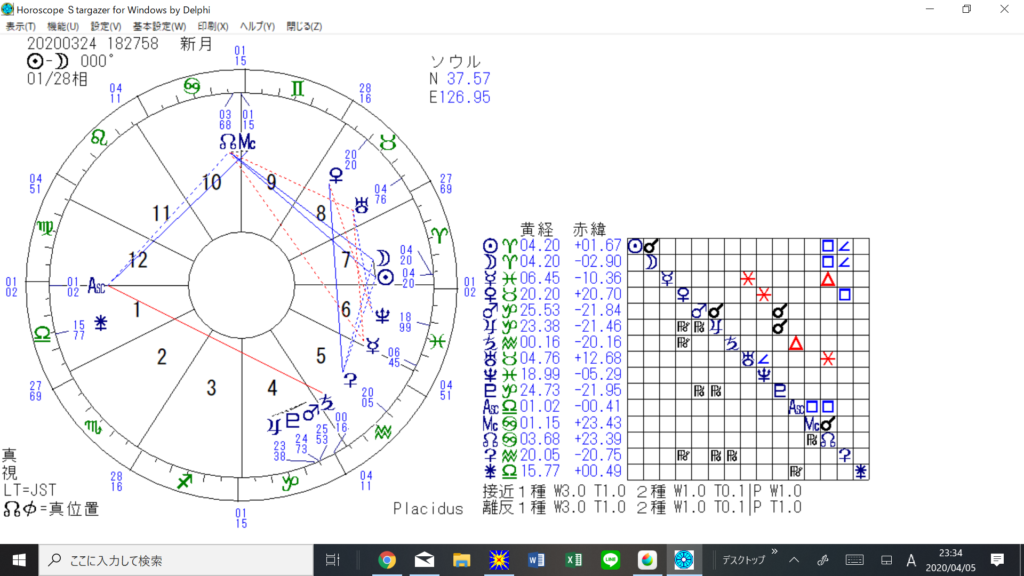Screen dimensions: 1024x576
Task: Click the Saturn glyph near house 4 cusp
Action: [x=327, y=403]
